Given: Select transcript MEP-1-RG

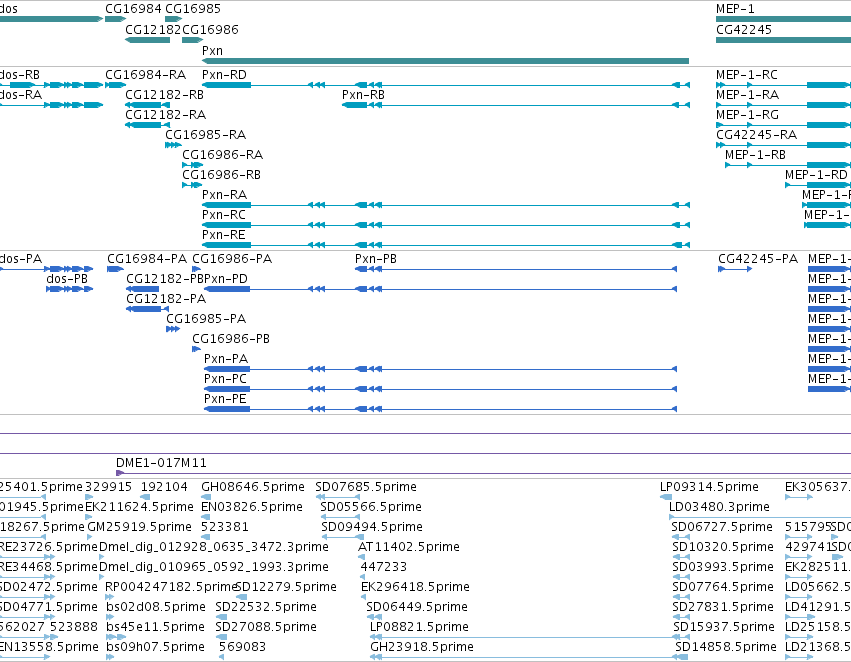Looking at the screenshot, I should pos(783,125).
